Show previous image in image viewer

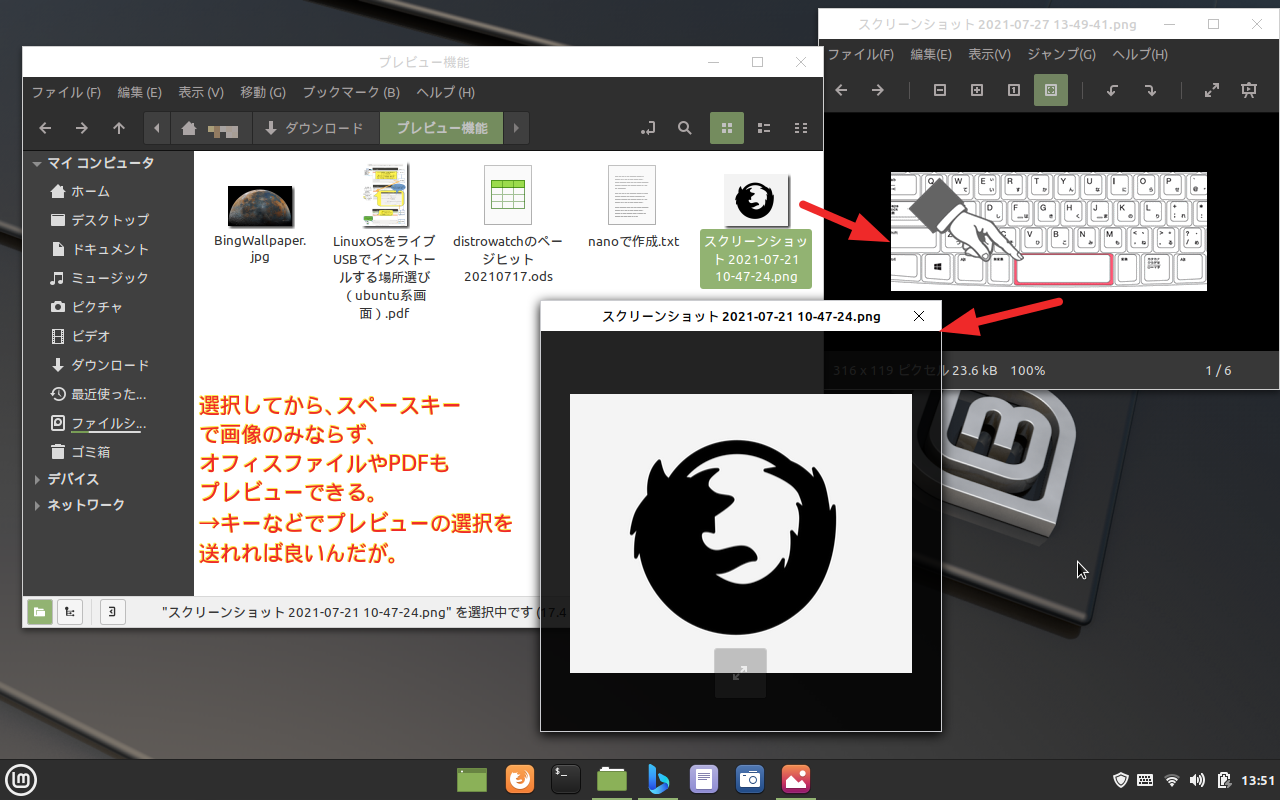(841, 90)
